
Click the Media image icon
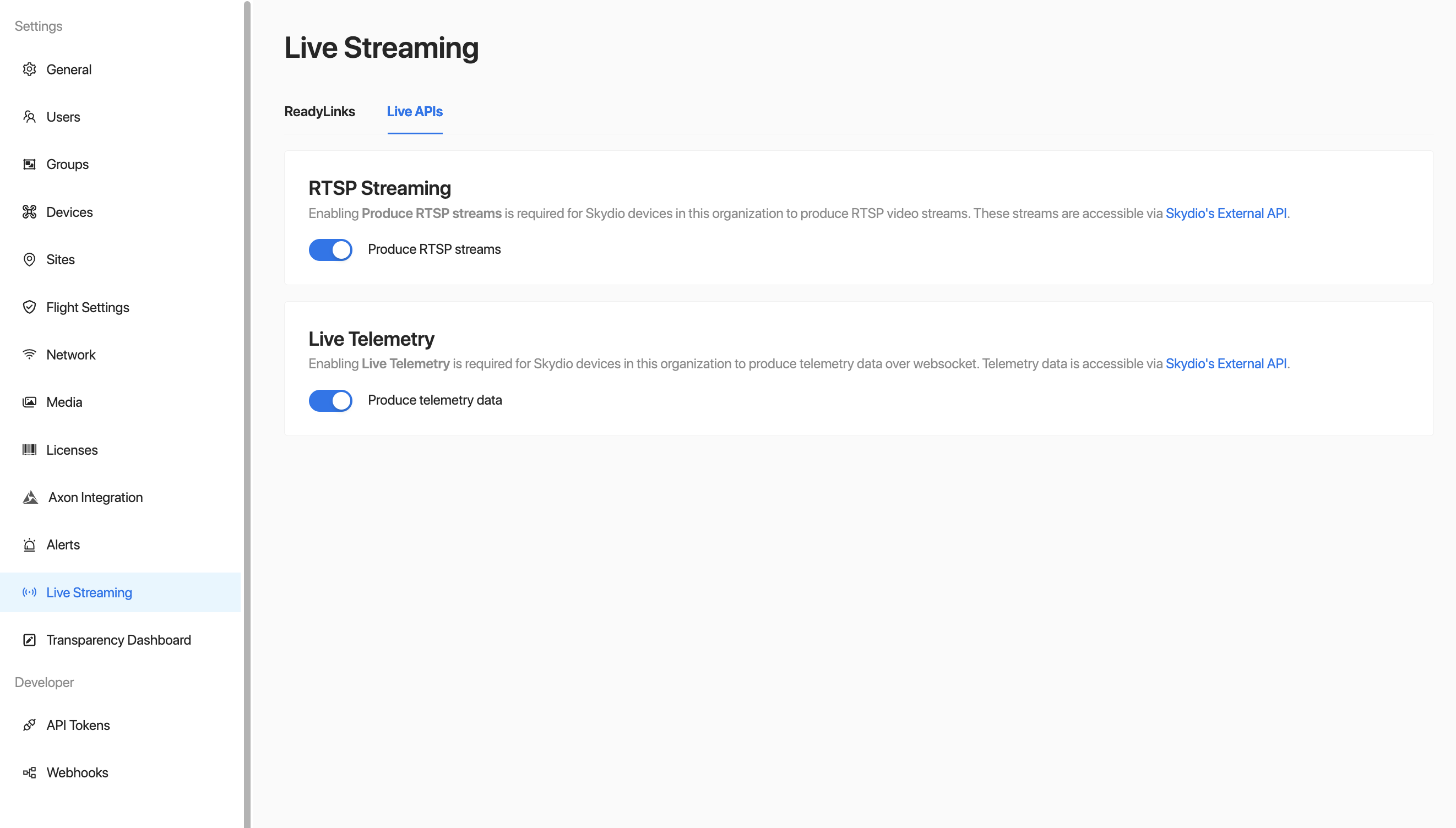(30, 402)
